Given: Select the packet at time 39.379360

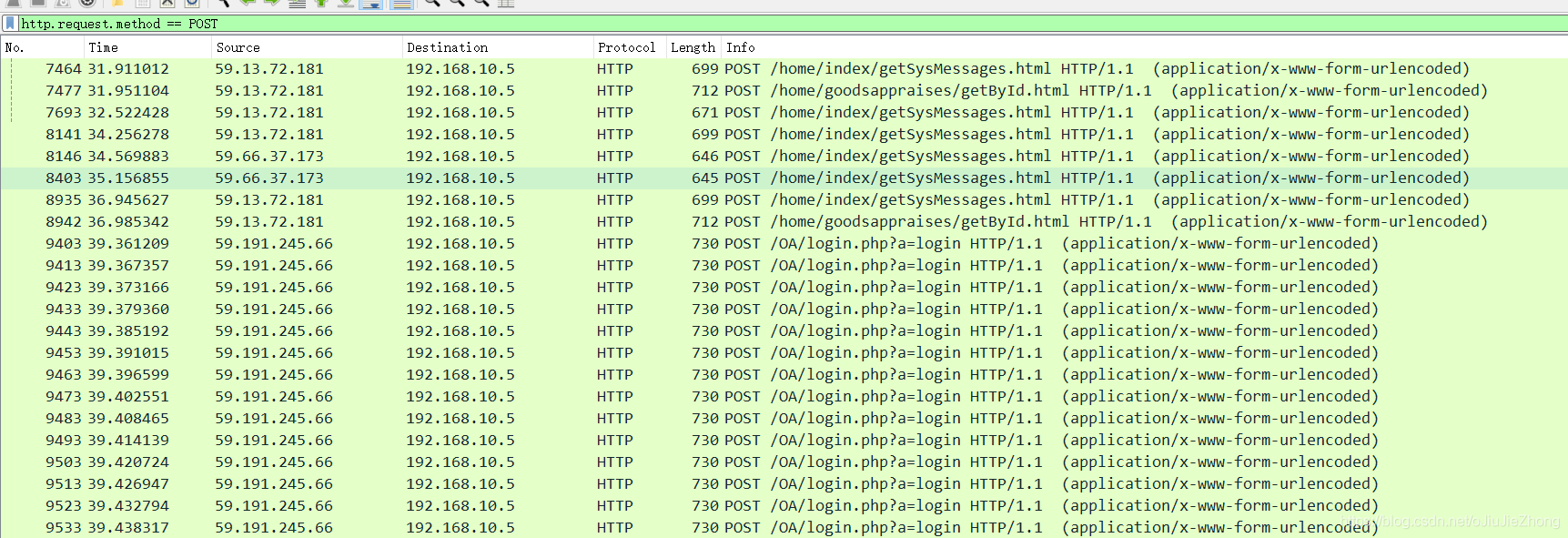Looking at the screenshot, I should [784, 309].
